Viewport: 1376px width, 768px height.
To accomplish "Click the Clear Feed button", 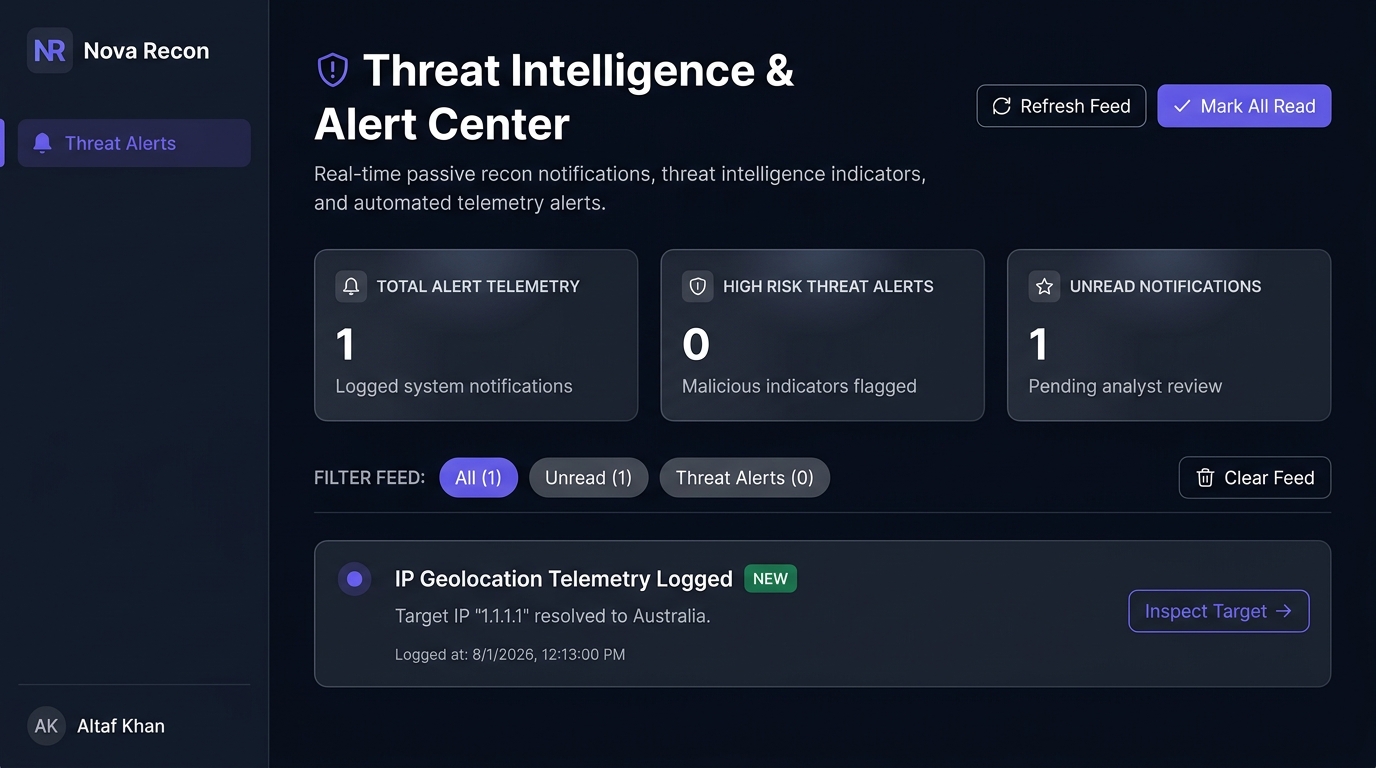I will pos(1255,478).
